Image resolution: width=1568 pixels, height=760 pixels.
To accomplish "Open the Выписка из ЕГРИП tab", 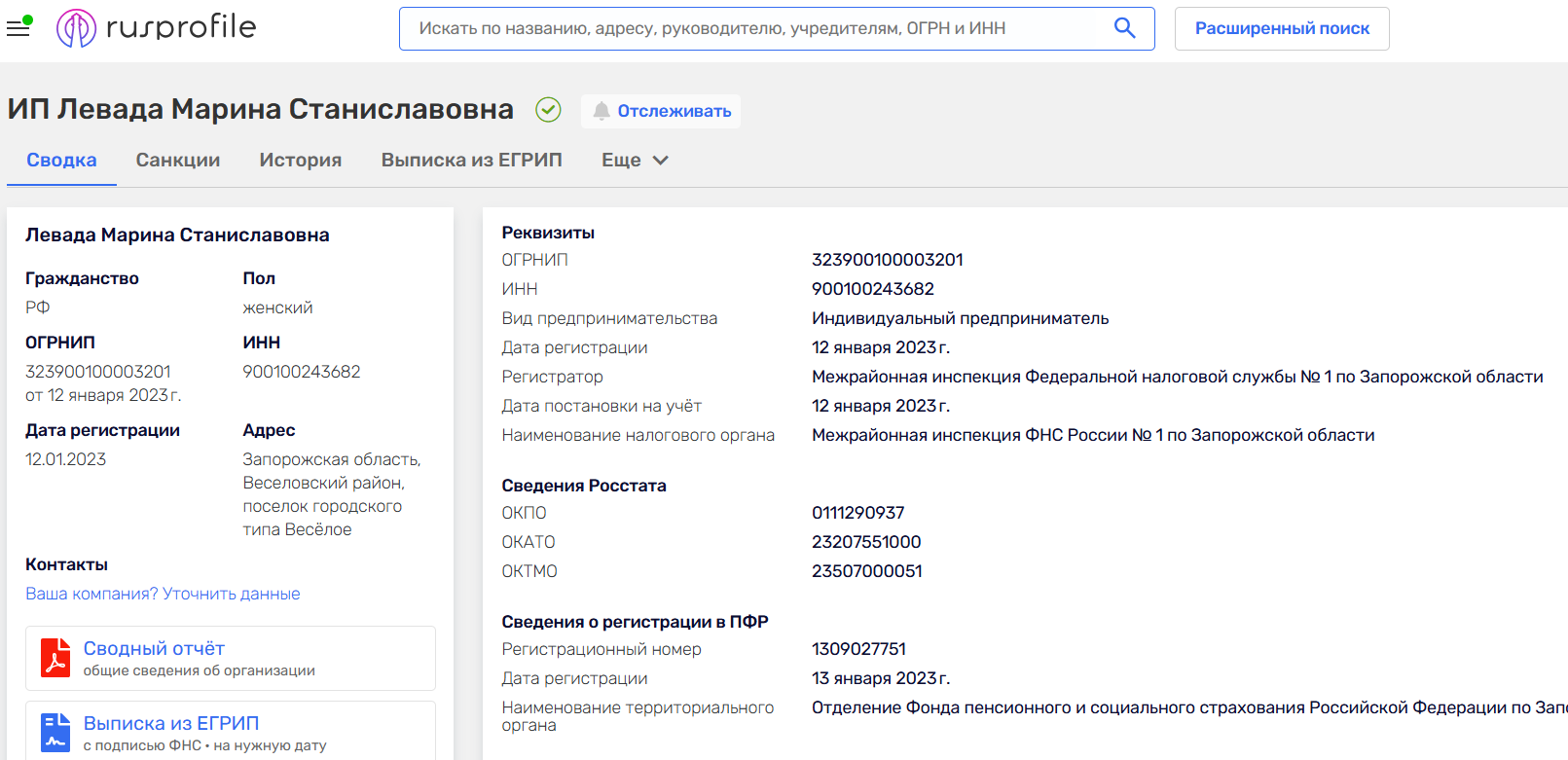I will pyautogui.click(x=472, y=161).
